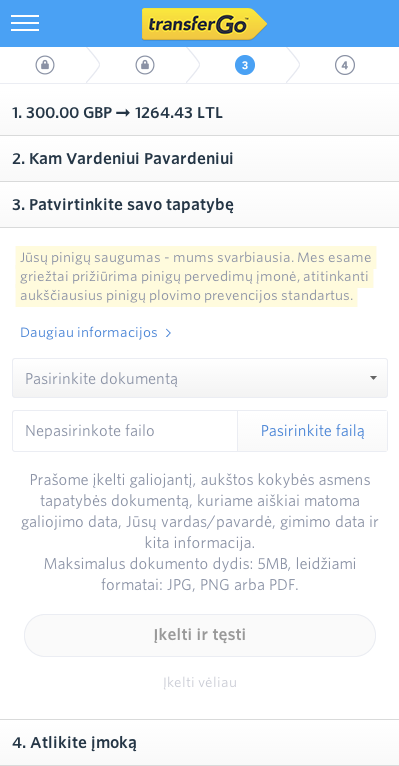Click the upload instructions paragraph
The height and width of the screenshot is (766, 399).
pos(200,532)
